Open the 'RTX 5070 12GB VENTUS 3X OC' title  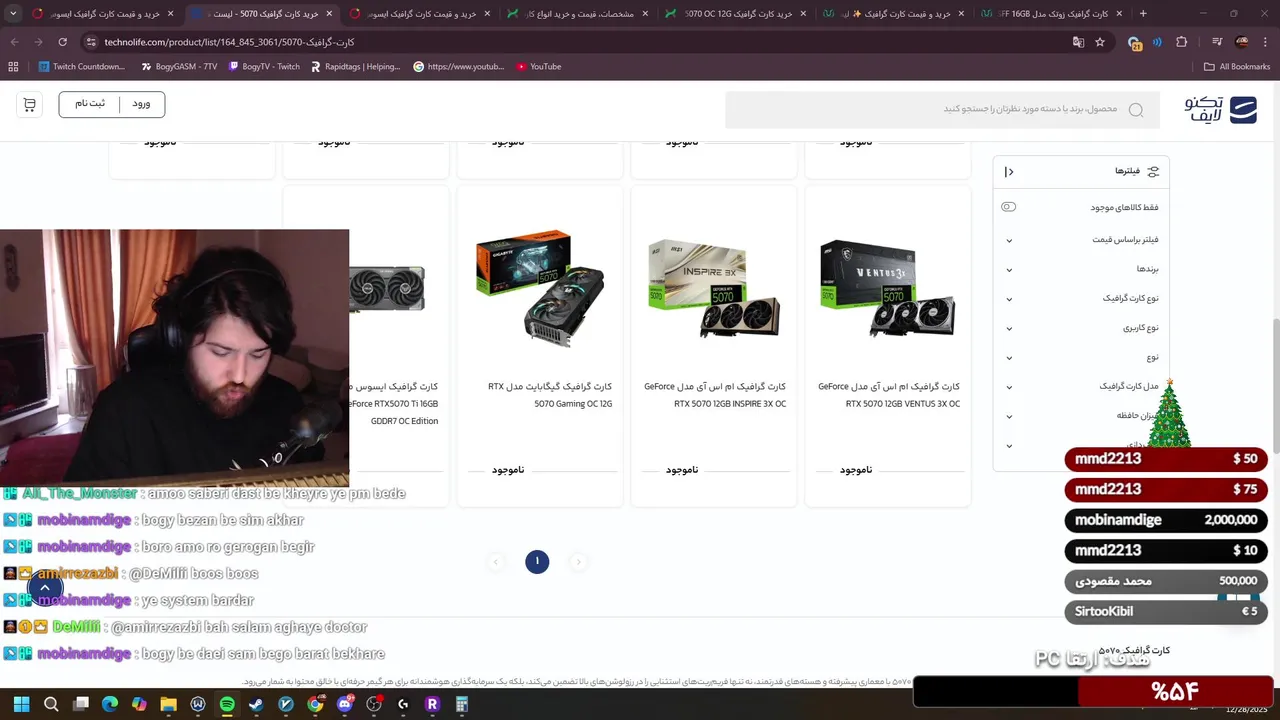[888, 395]
